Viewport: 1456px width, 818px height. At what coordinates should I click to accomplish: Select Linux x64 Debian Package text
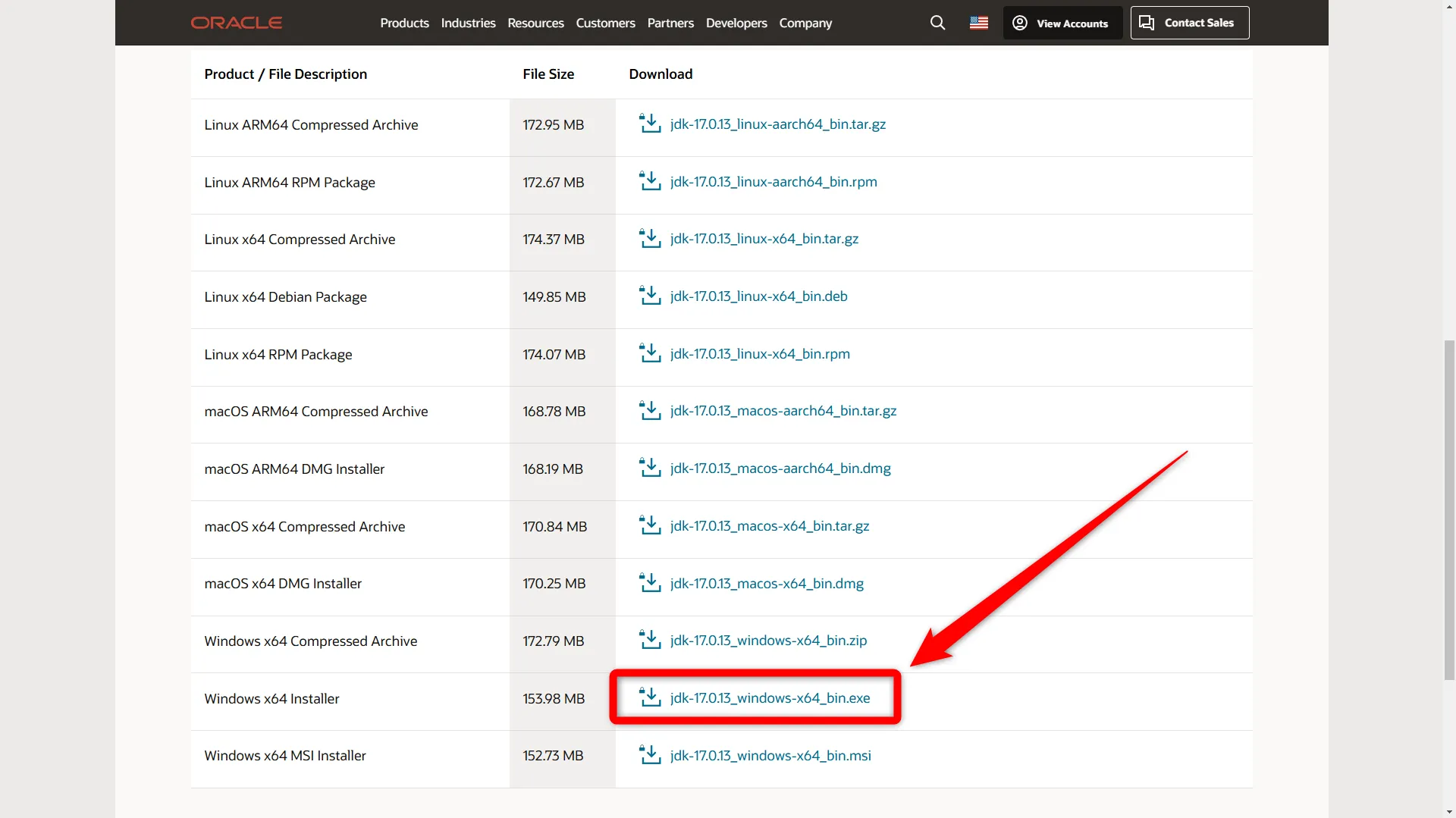click(285, 296)
